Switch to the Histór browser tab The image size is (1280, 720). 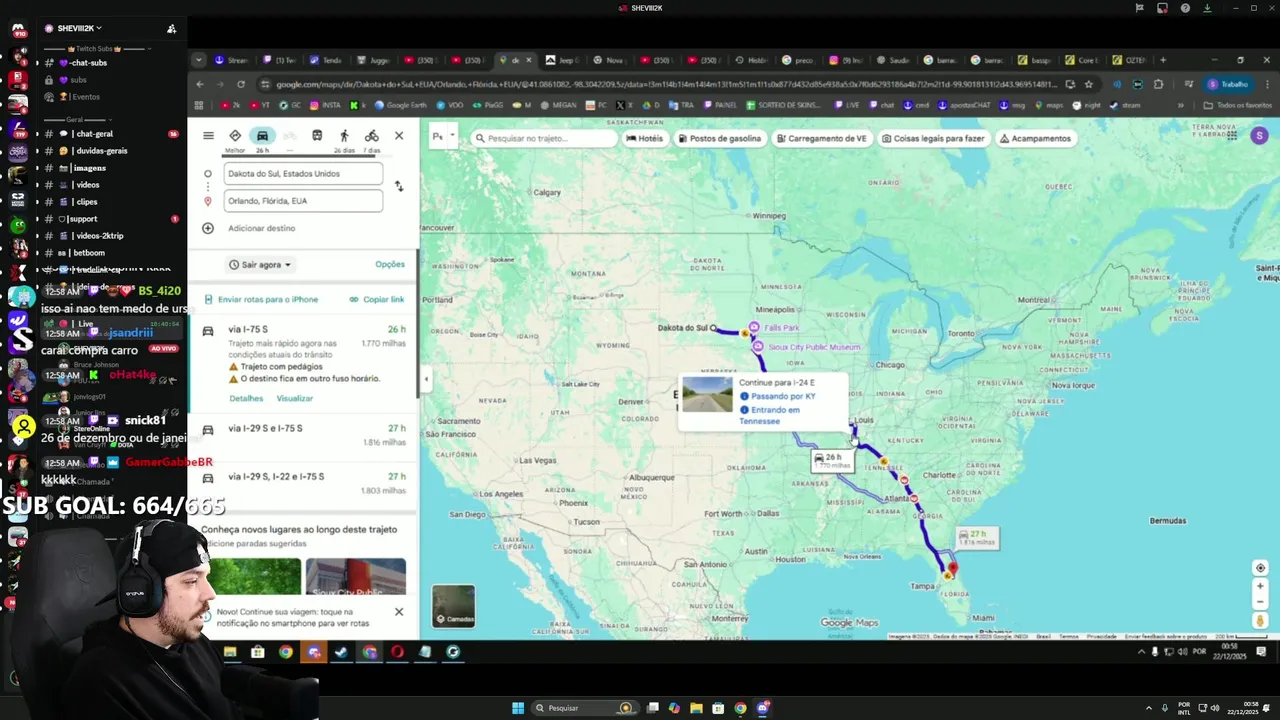tap(752, 60)
